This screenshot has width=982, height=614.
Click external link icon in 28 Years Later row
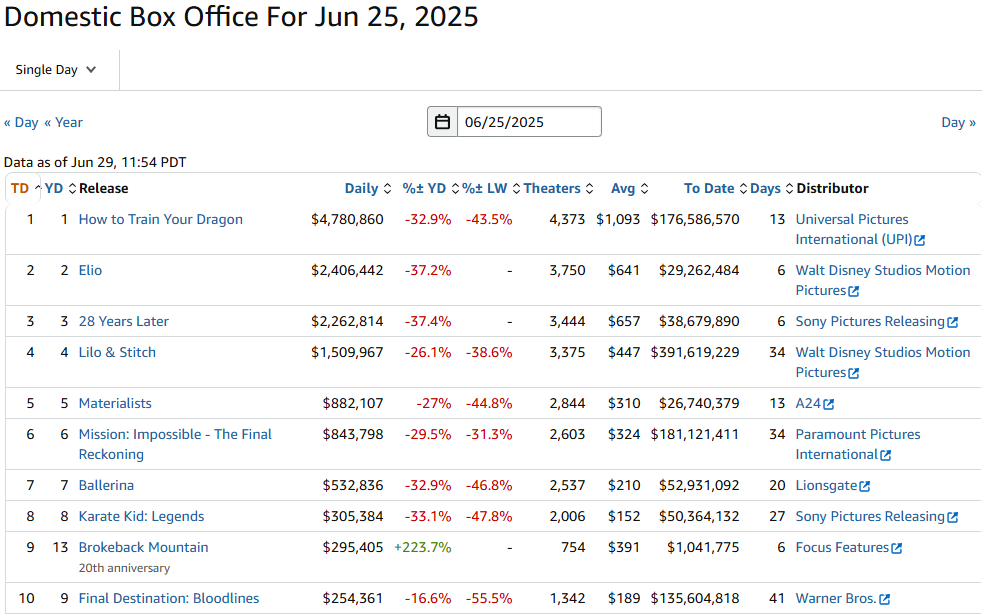pyautogui.click(x=953, y=322)
